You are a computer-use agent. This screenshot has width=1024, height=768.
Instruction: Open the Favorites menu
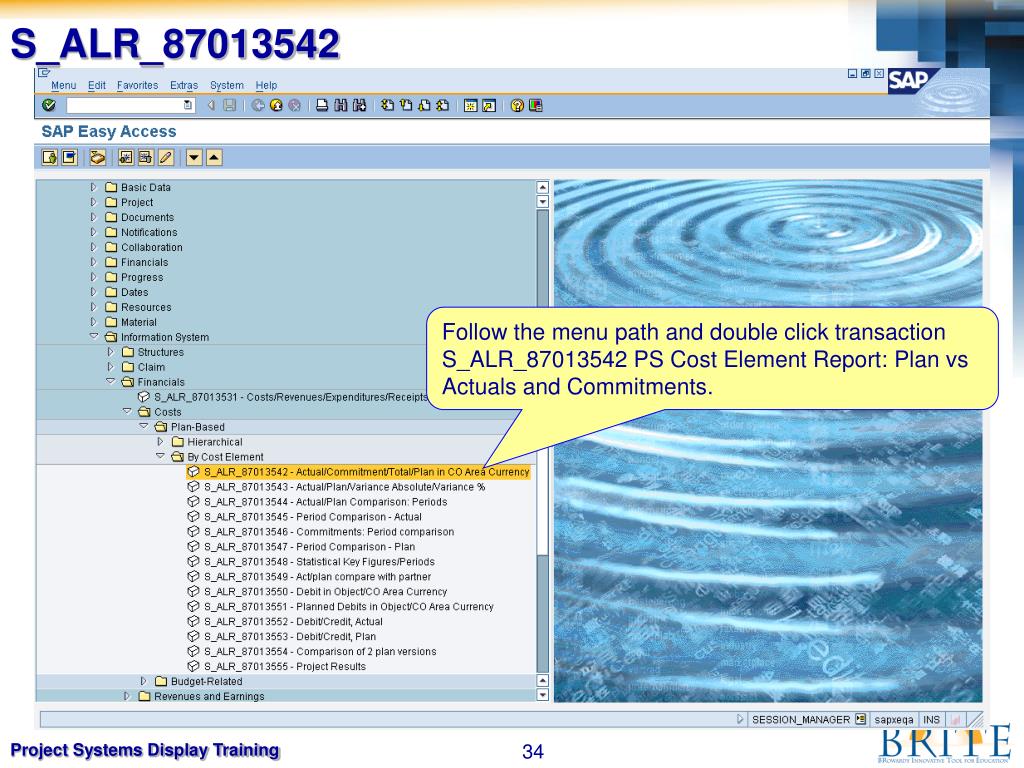click(137, 86)
